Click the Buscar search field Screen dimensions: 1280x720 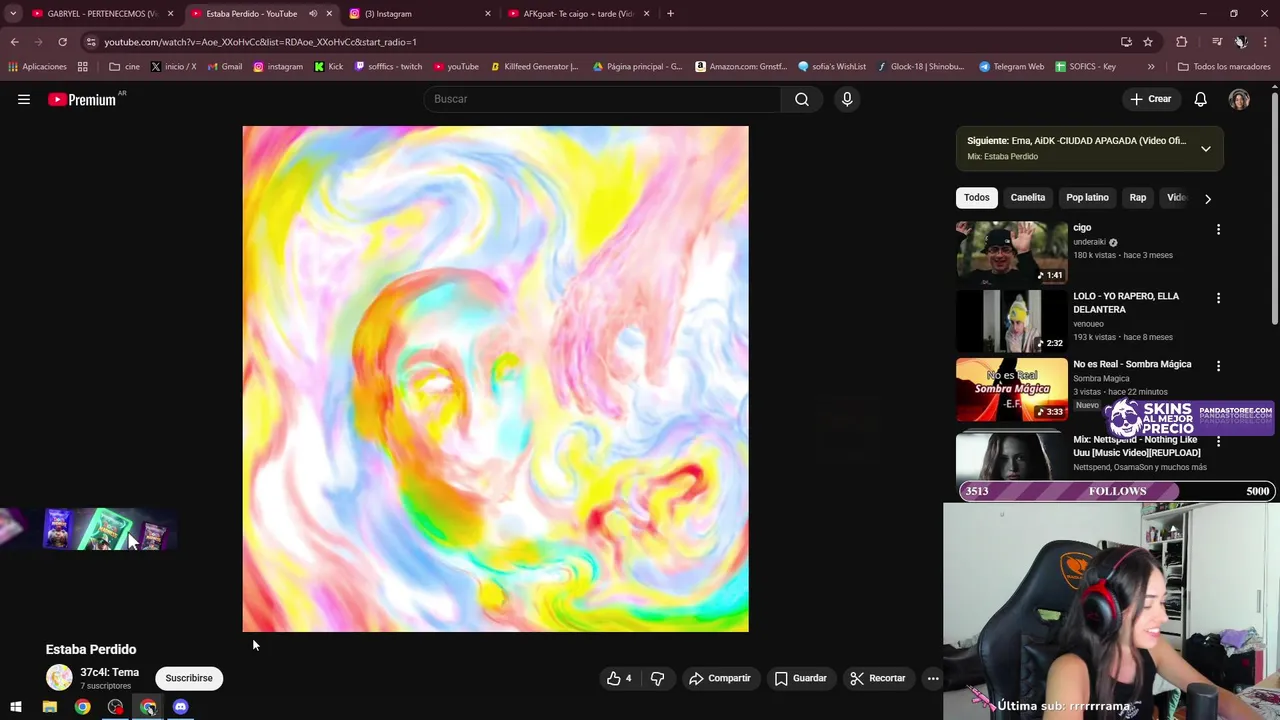[x=603, y=99]
